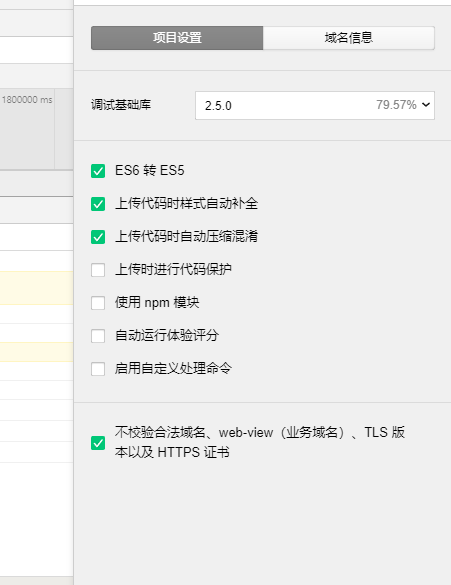Toggle 上传代码时样式自动补全 checkbox

[x=98, y=204]
